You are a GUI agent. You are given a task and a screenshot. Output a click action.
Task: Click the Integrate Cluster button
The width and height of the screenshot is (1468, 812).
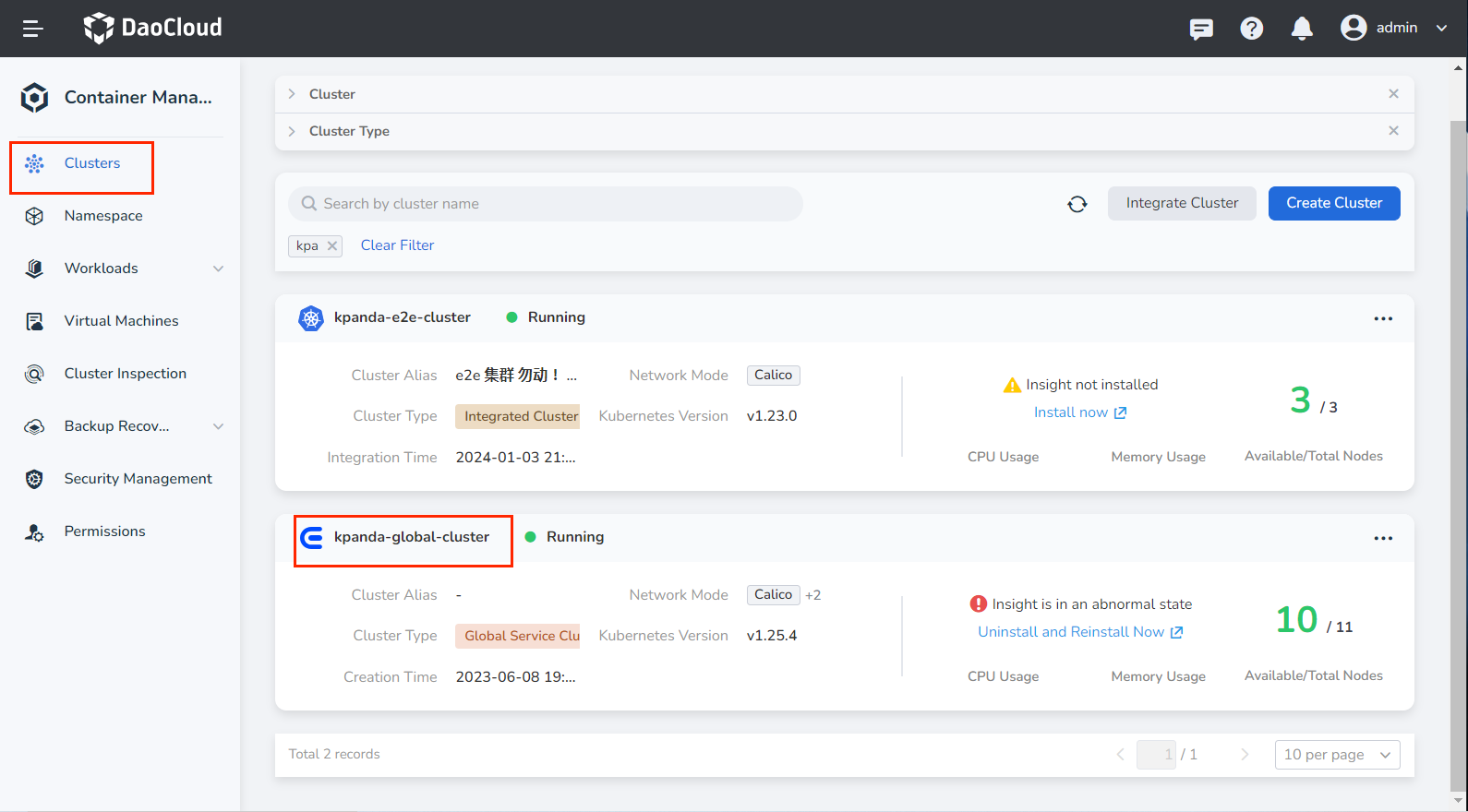click(1181, 203)
